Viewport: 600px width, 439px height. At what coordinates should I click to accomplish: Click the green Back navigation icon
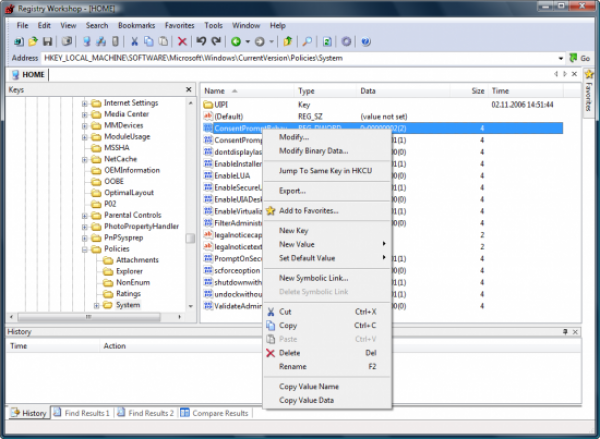[x=236, y=42]
